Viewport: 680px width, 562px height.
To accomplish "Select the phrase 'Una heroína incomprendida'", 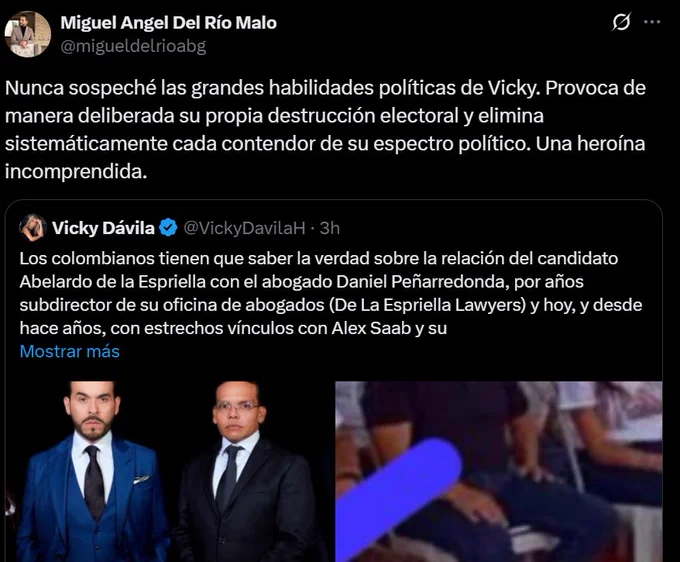I will tap(325, 157).
